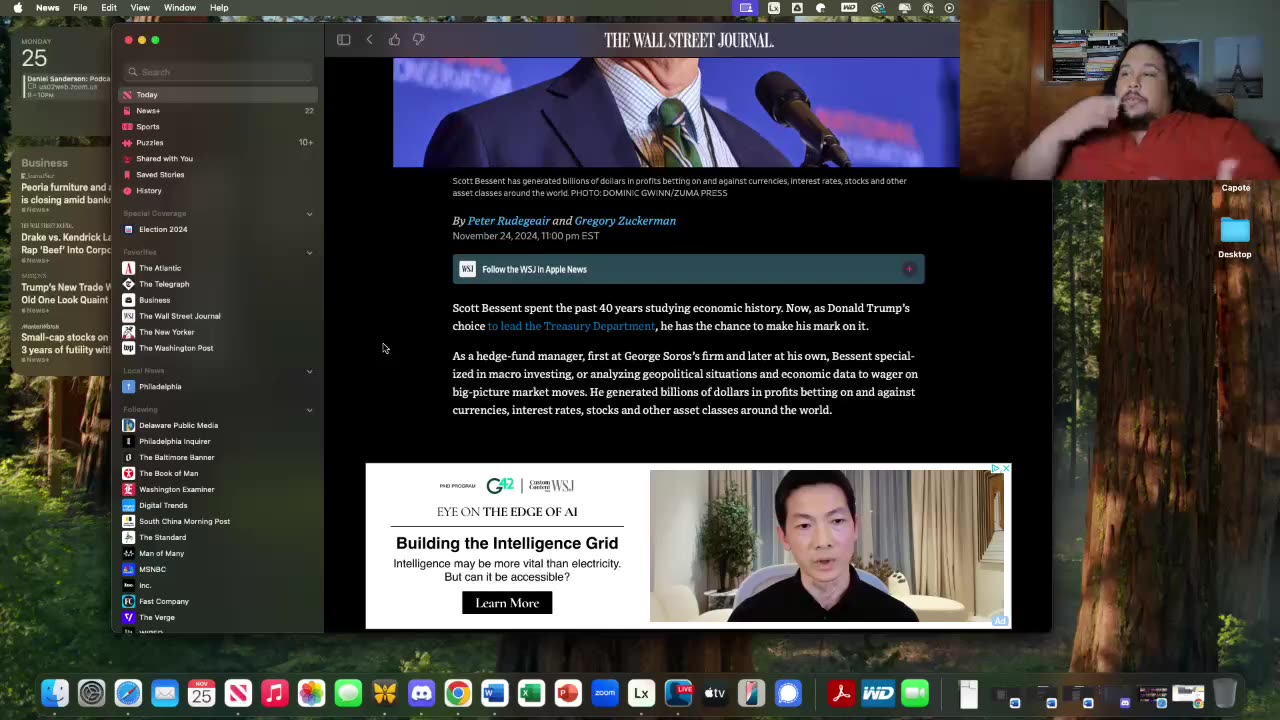Open the Edit menu

click(109, 8)
